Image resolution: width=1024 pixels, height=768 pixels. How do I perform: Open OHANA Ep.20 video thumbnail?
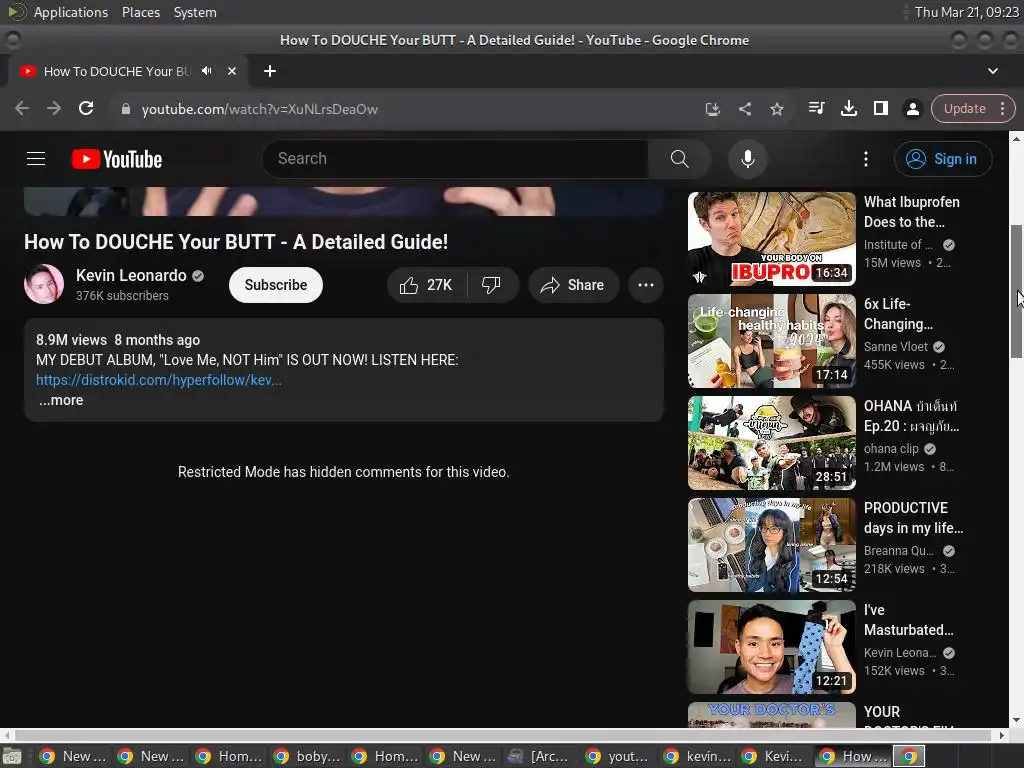click(771, 443)
